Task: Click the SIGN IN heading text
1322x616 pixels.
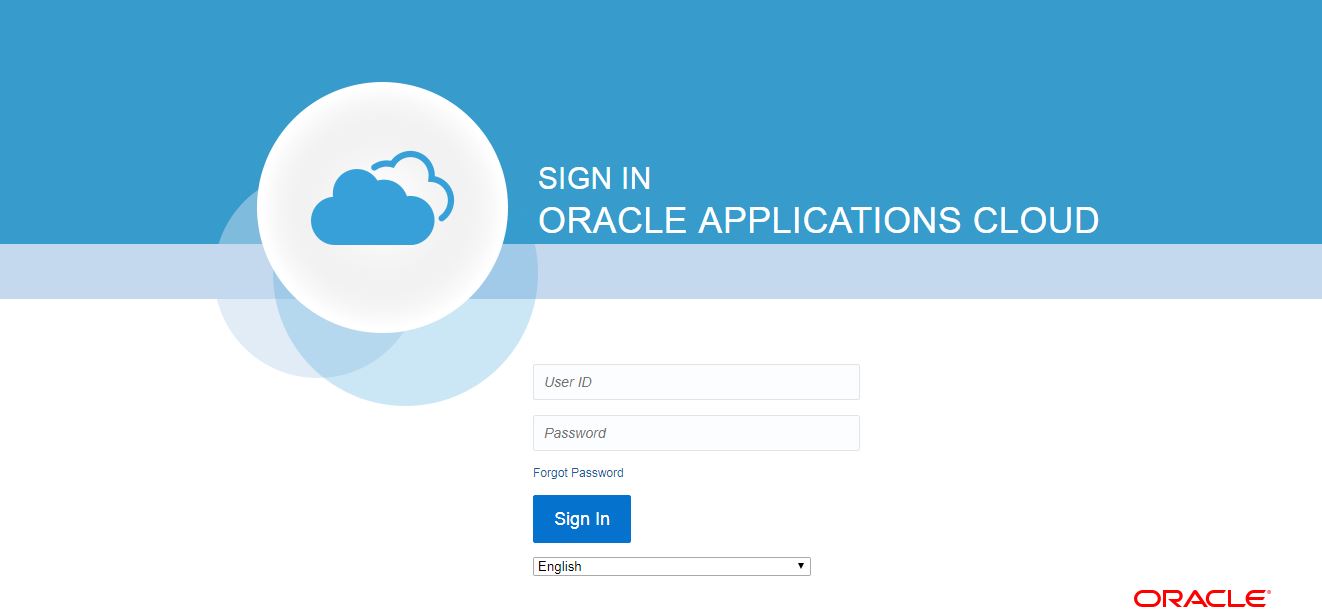Action: [594, 178]
